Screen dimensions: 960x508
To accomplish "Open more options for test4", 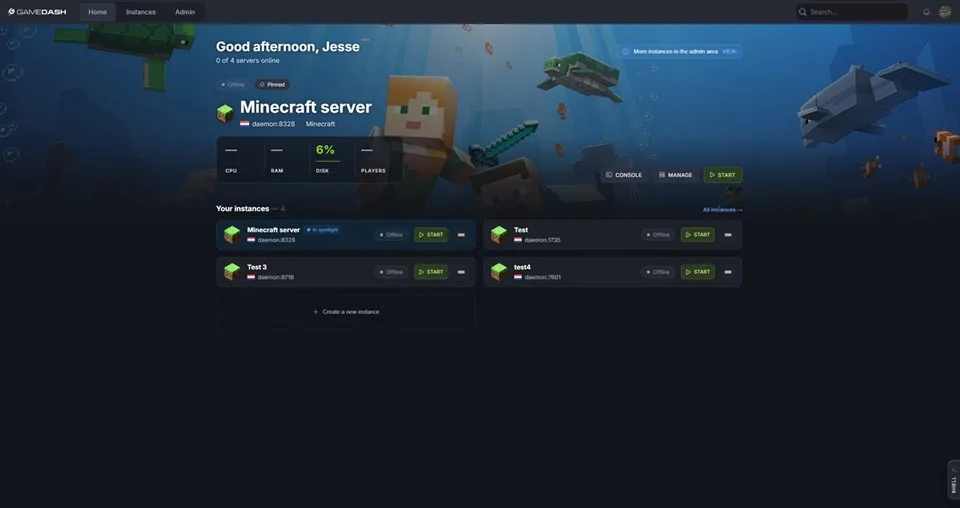I will click(728, 272).
